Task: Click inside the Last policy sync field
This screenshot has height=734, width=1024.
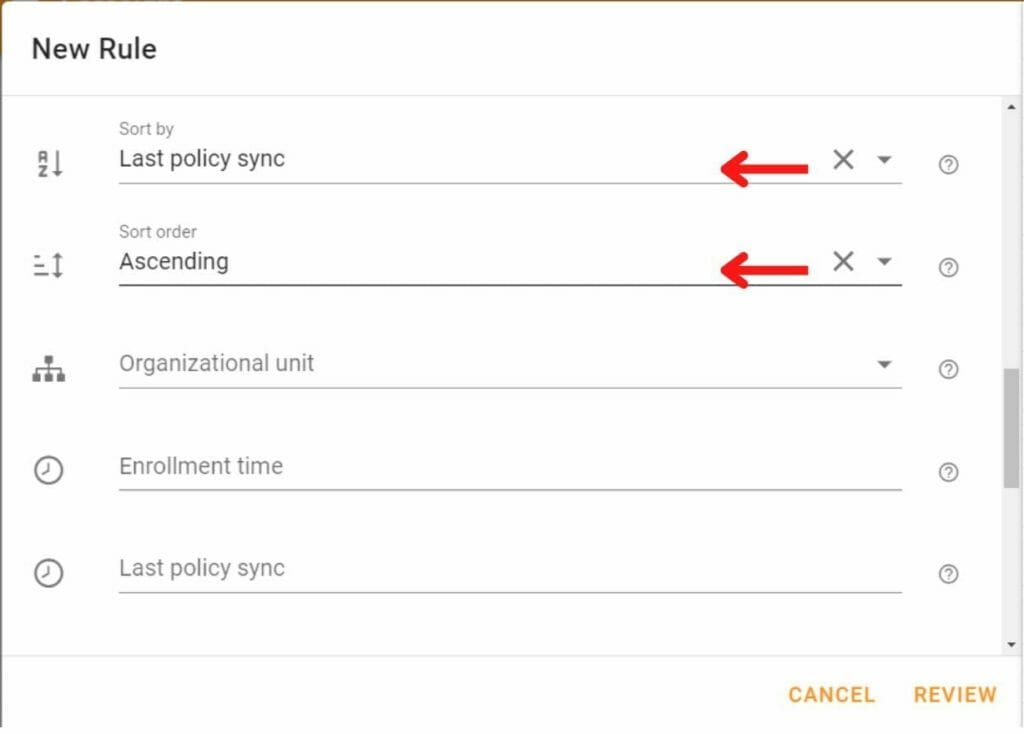Action: pyautogui.click(x=400, y=568)
